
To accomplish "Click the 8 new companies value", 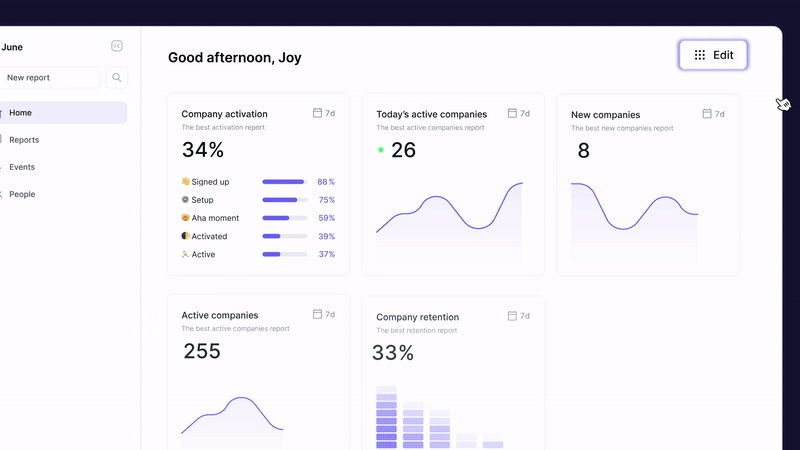I will point(584,151).
